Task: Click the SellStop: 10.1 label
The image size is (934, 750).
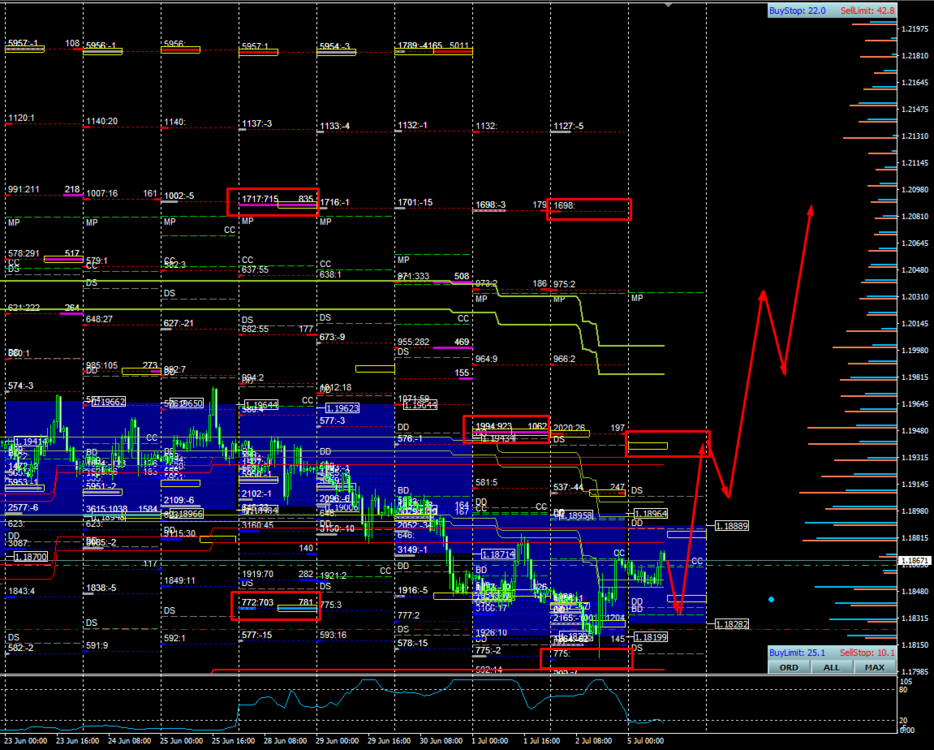Action: click(x=867, y=653)
